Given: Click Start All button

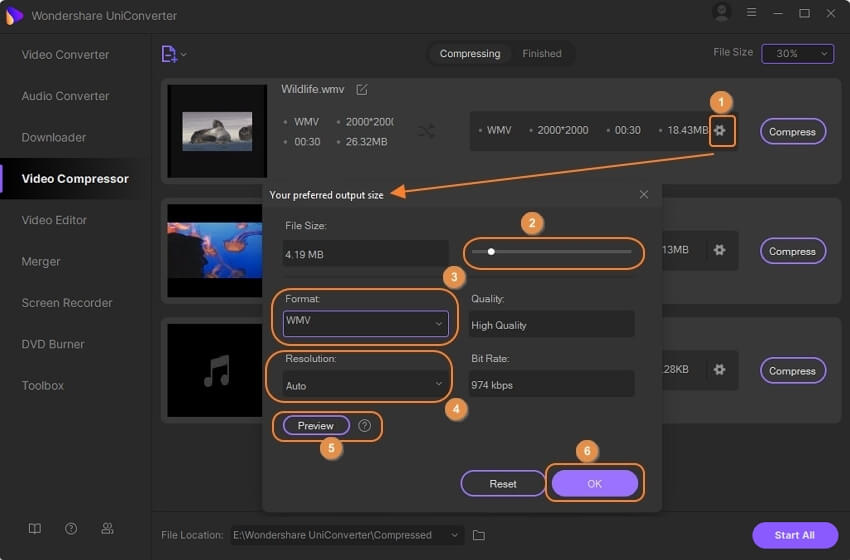Looking at the screenshot, I should click(795, 536).
